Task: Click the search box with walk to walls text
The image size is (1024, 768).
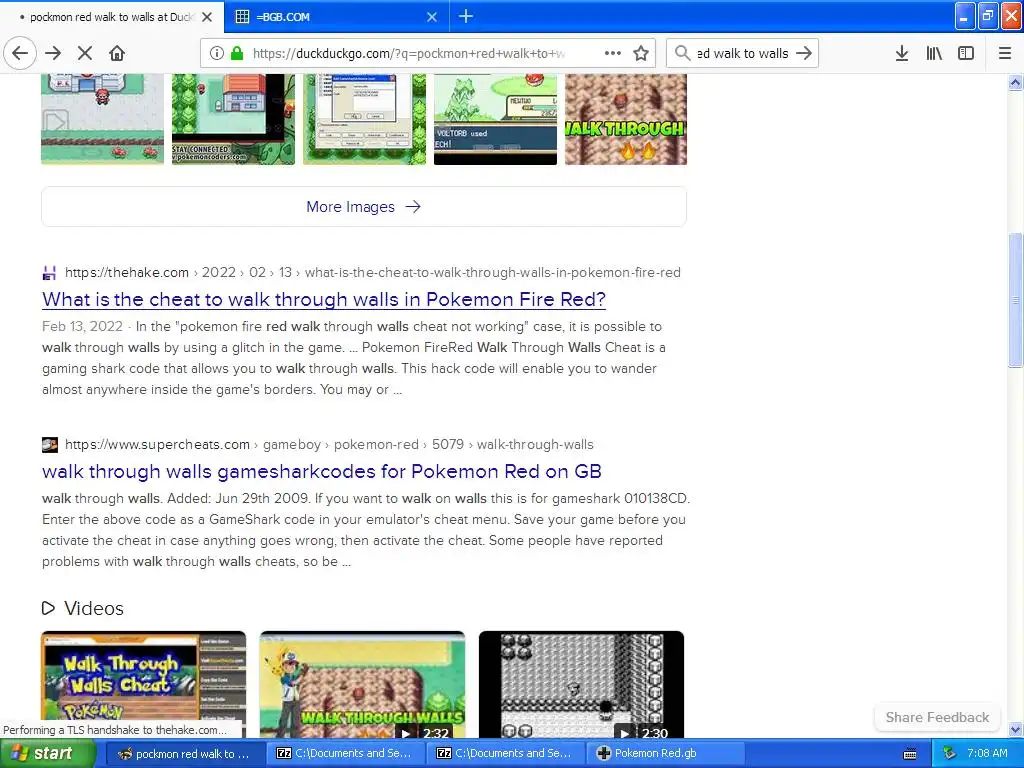Action: (x=743, y=53)
